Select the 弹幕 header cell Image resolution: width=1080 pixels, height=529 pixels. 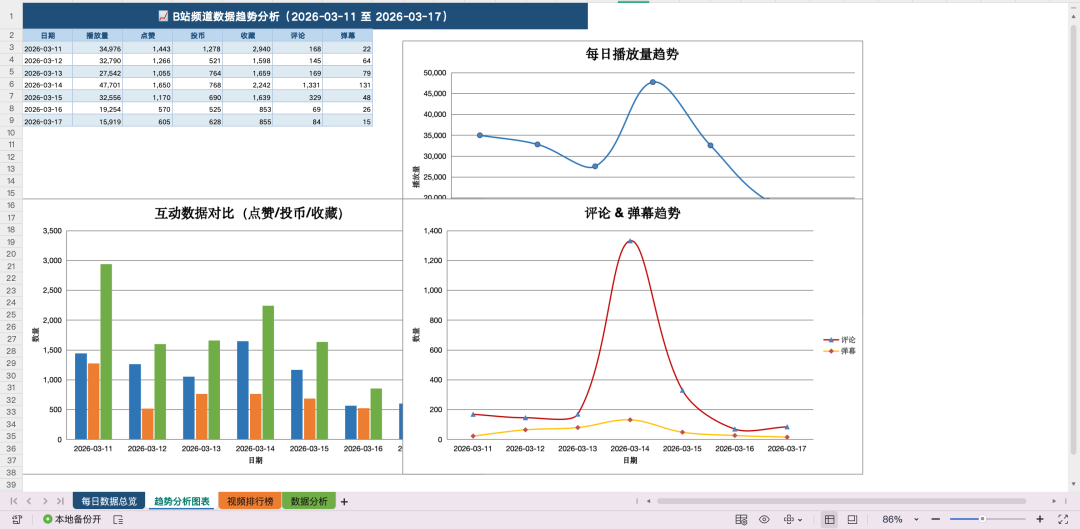[347, 36]
